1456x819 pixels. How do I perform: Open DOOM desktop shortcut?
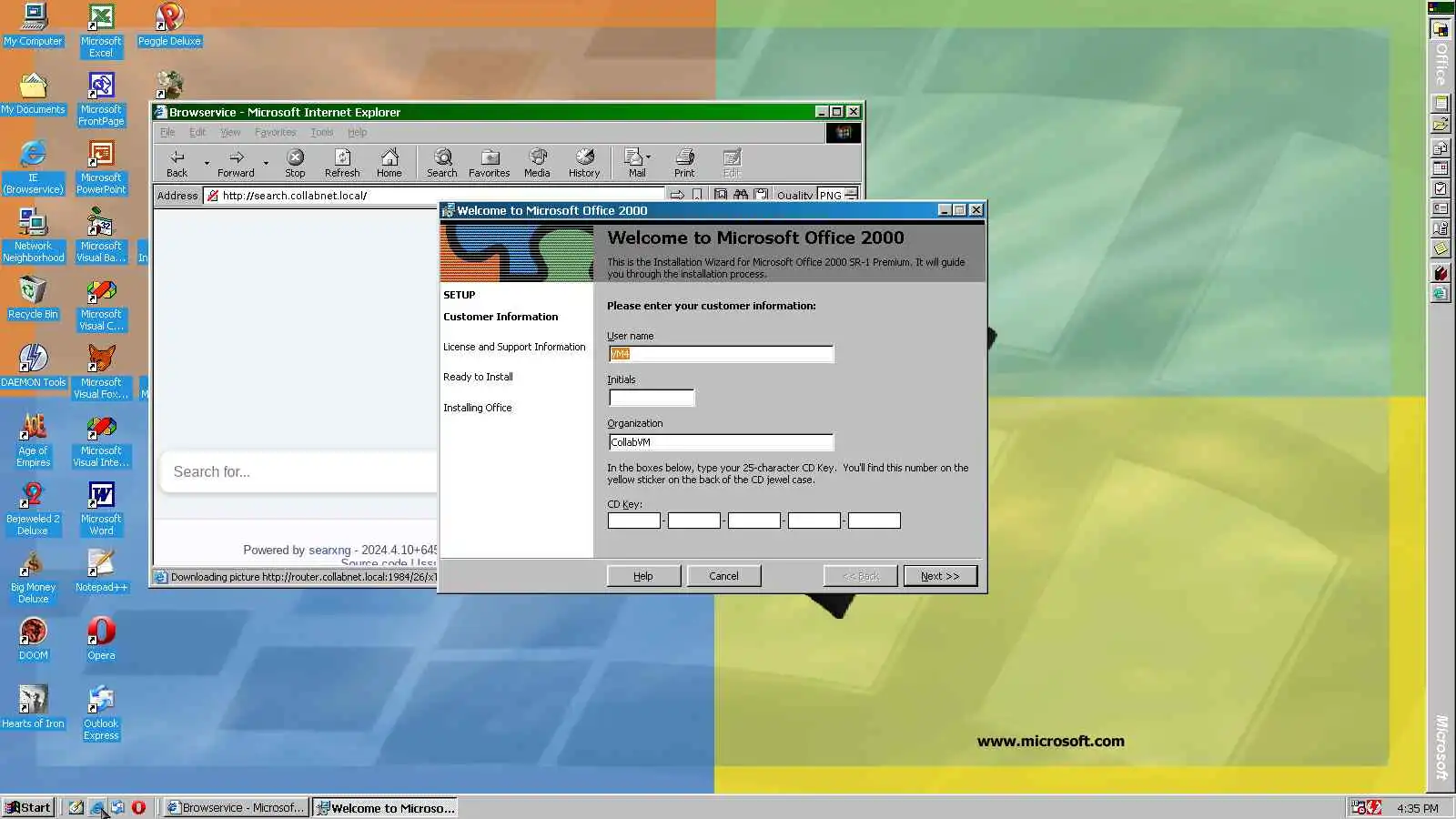tap(34, 639)
